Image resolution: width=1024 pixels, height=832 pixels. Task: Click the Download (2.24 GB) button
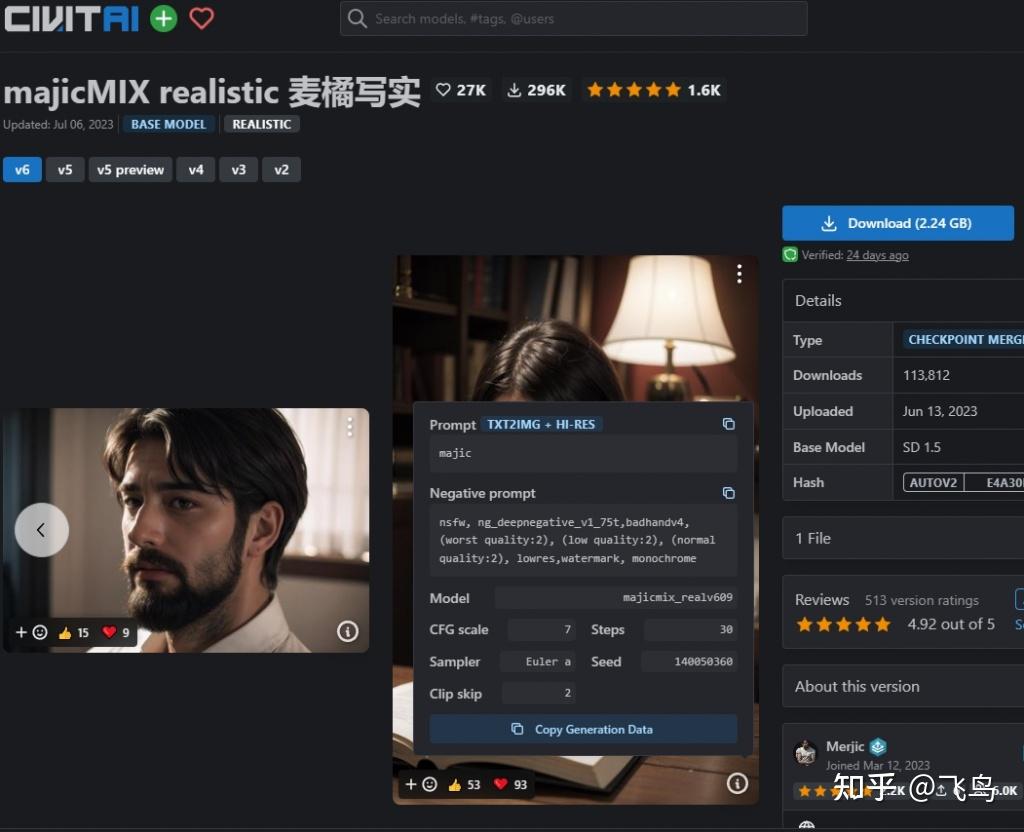[x=897, y=222]
